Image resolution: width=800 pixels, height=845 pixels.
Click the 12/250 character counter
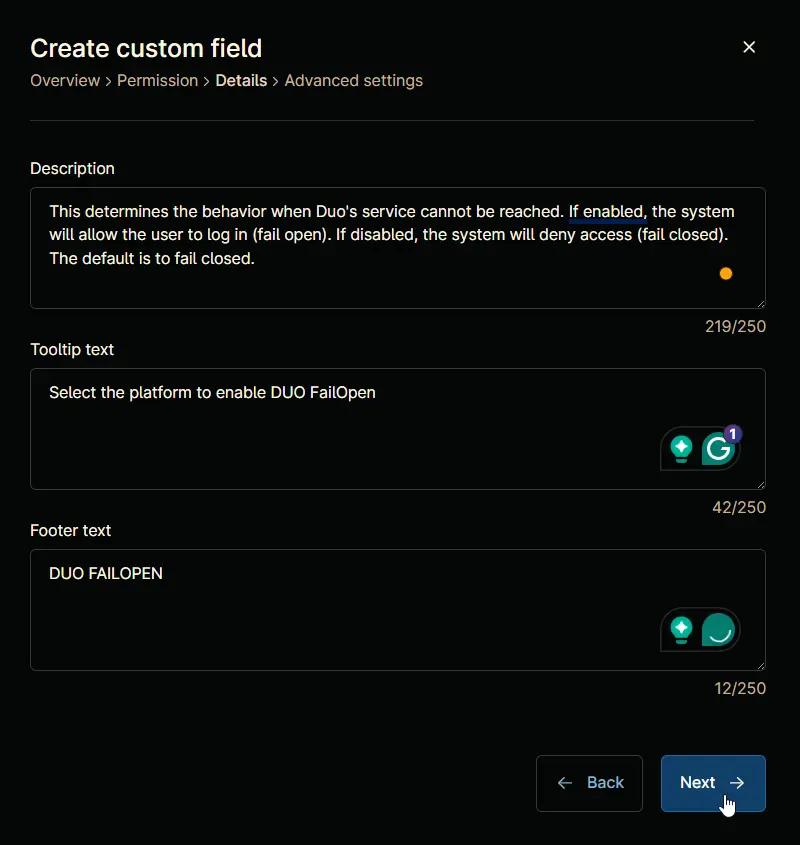[x=740, y=689]
